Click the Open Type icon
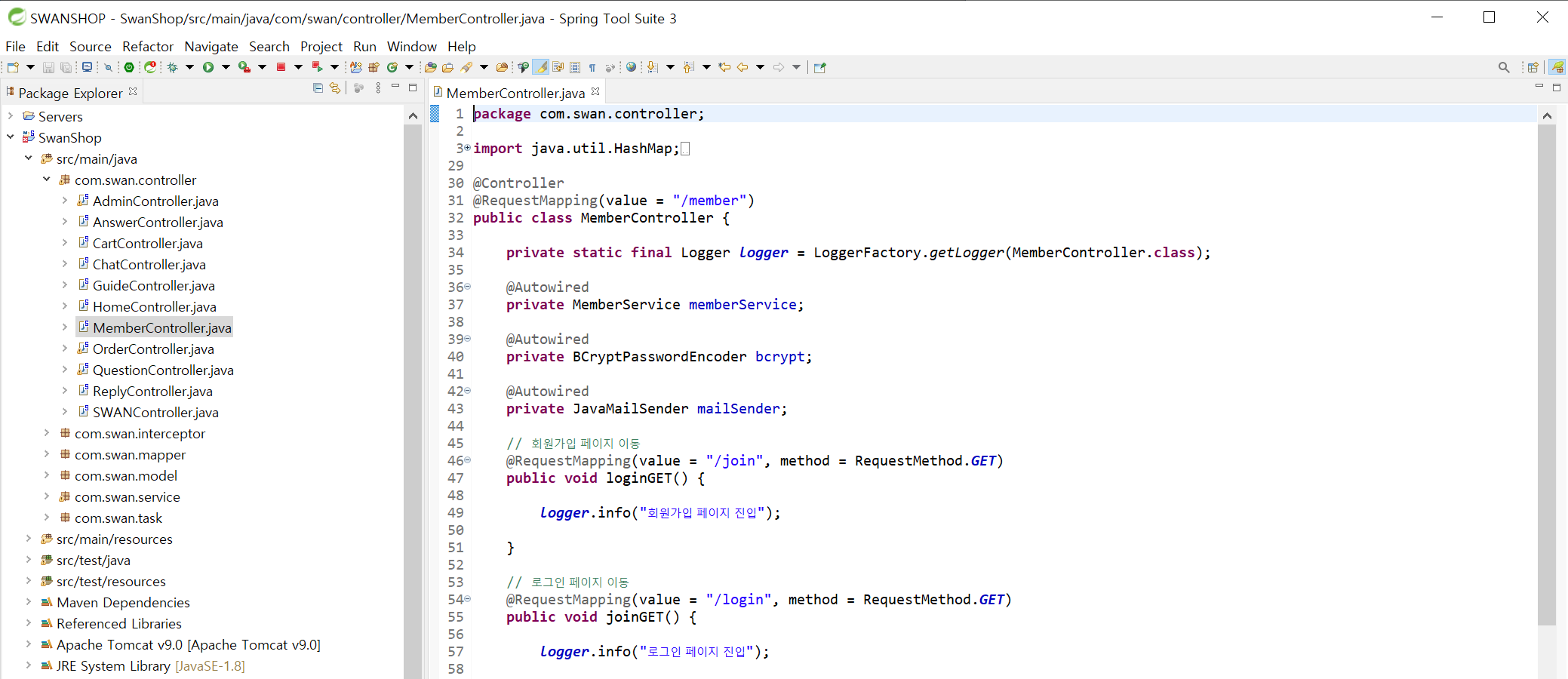Screen dimensions: 1568x679 [x=430, y=67]
